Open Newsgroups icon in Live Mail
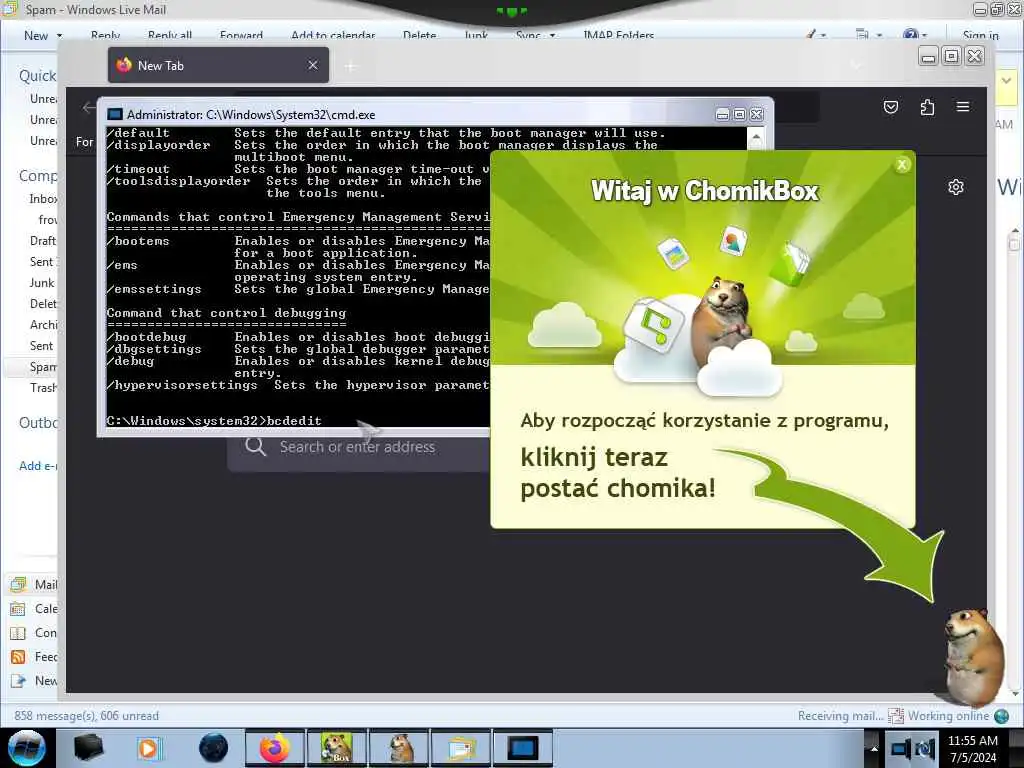 point(18,681)
